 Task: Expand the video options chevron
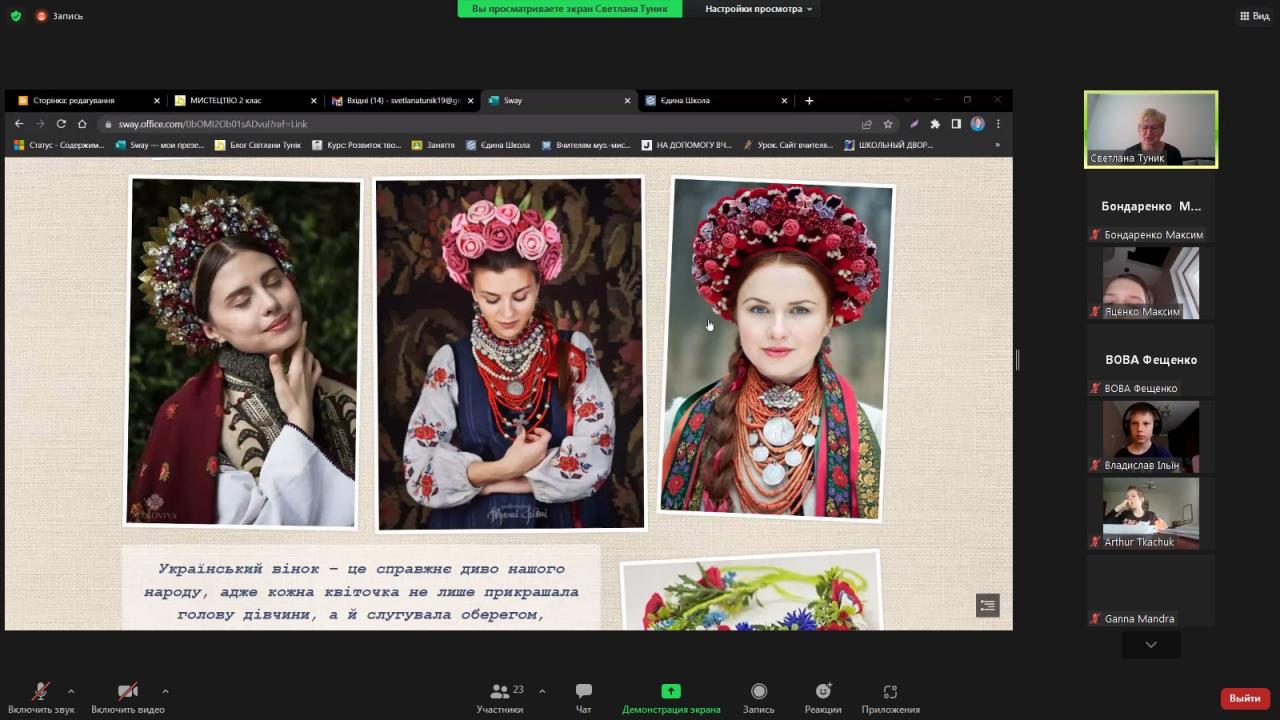tap(165, 691)
